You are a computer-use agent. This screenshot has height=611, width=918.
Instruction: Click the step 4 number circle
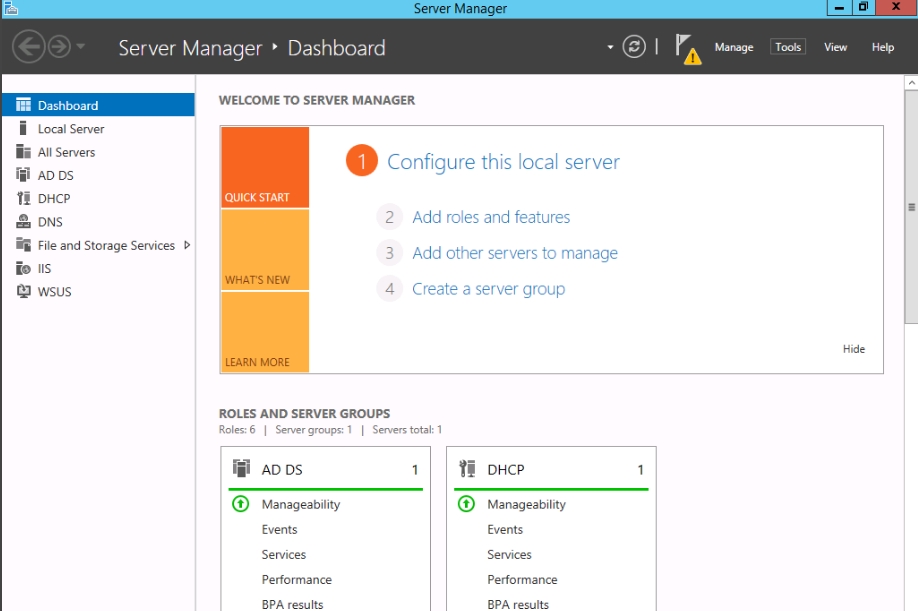[x=389, y=289]
